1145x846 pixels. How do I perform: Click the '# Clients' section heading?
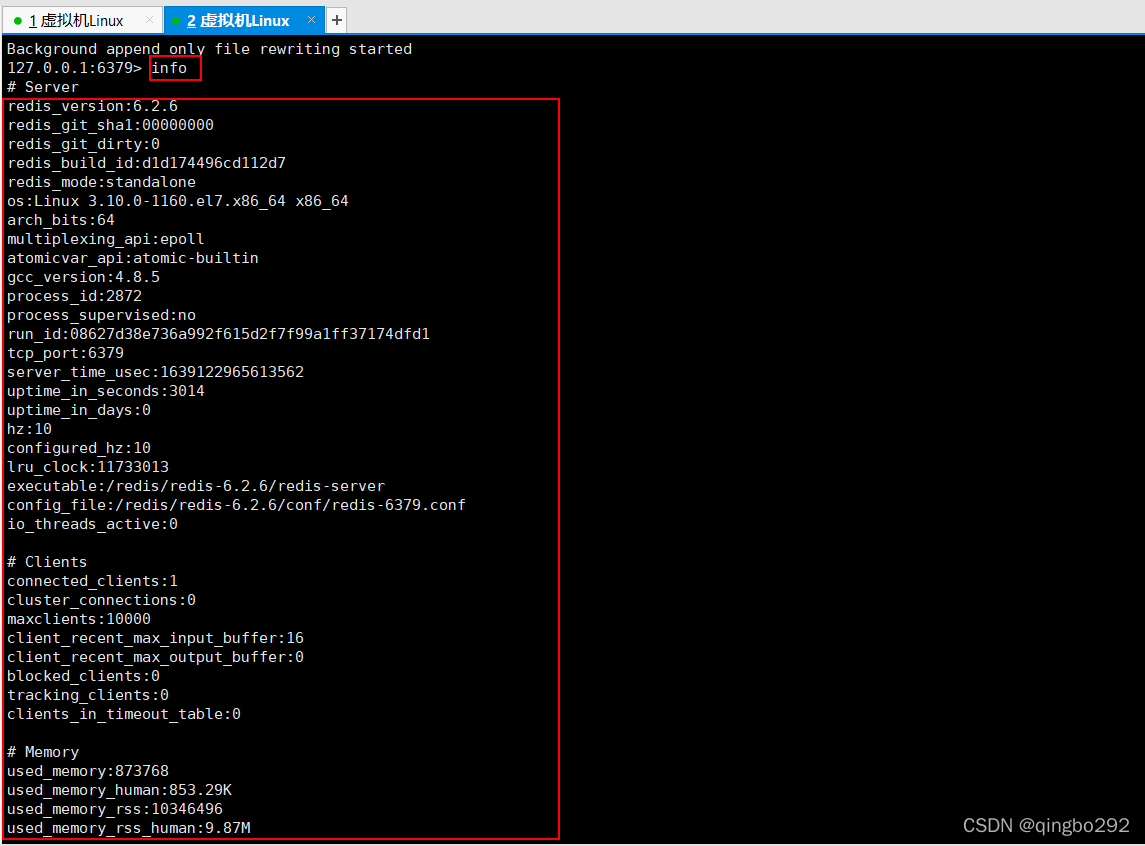[47, 561]
